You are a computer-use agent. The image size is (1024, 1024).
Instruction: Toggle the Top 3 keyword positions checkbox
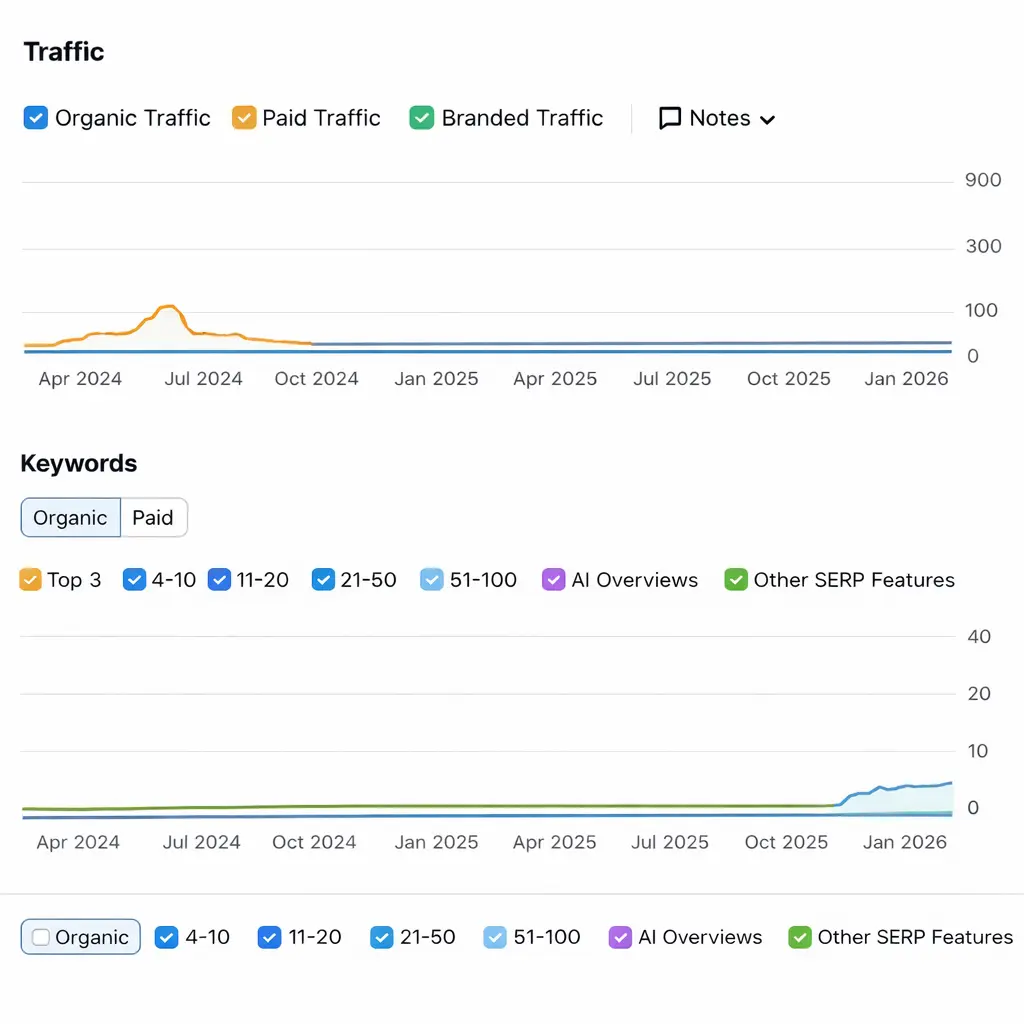(31, 580)
